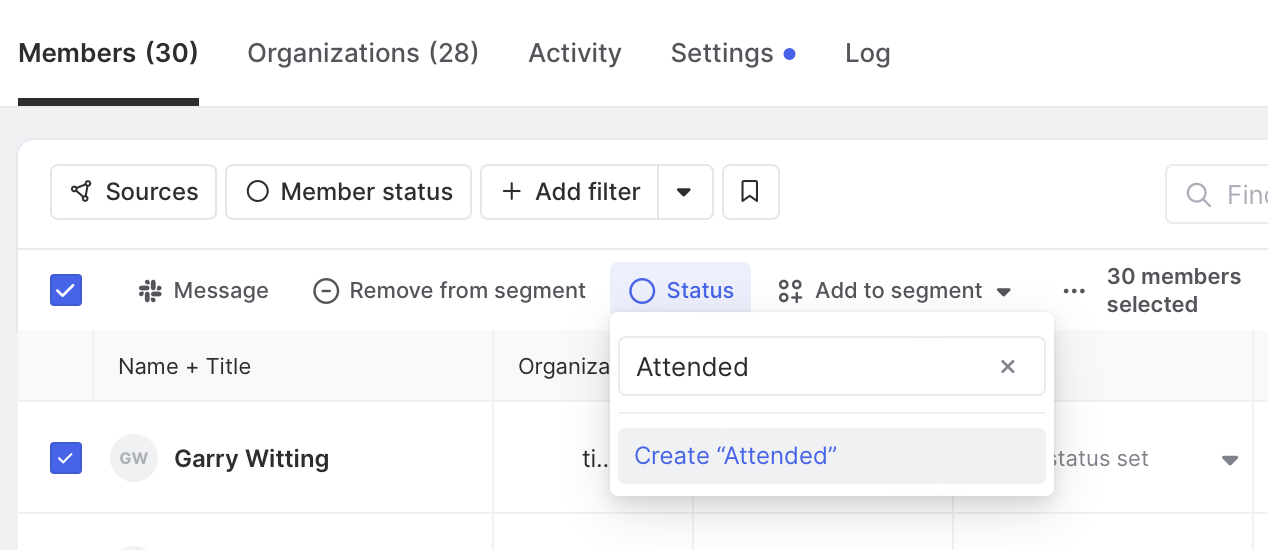Go to the Settings tab

click(722, 53)
